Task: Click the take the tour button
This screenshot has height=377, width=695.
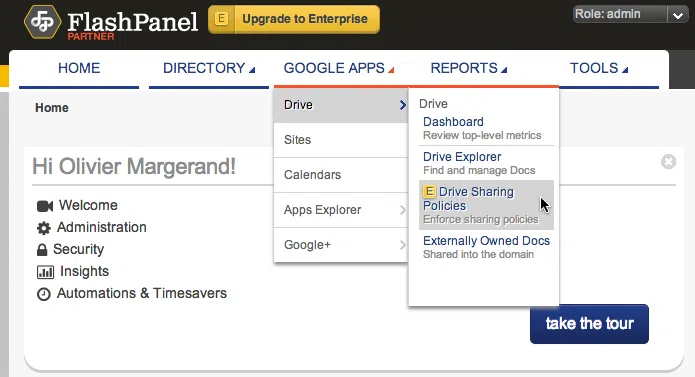Action: [x=589, y=324]
